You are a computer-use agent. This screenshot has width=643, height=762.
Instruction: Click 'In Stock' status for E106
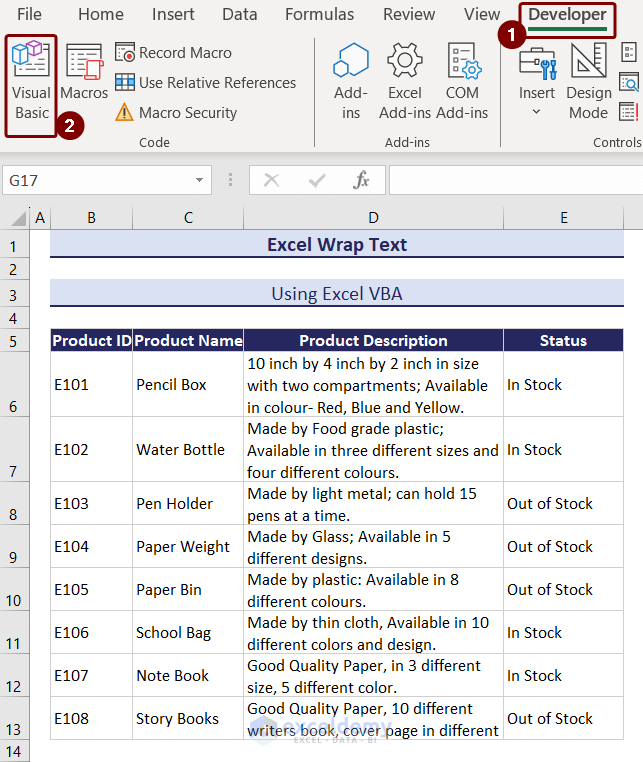563,632
